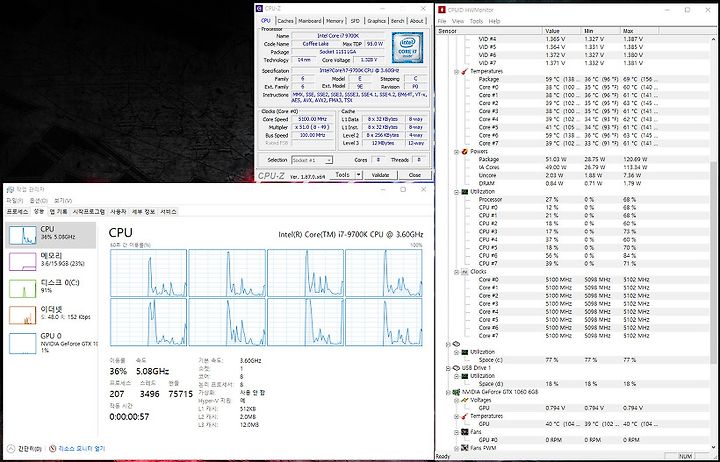Click the USB Drive 1 disk icon
This screenshot has width=720, height=462.
coord(456,368)
